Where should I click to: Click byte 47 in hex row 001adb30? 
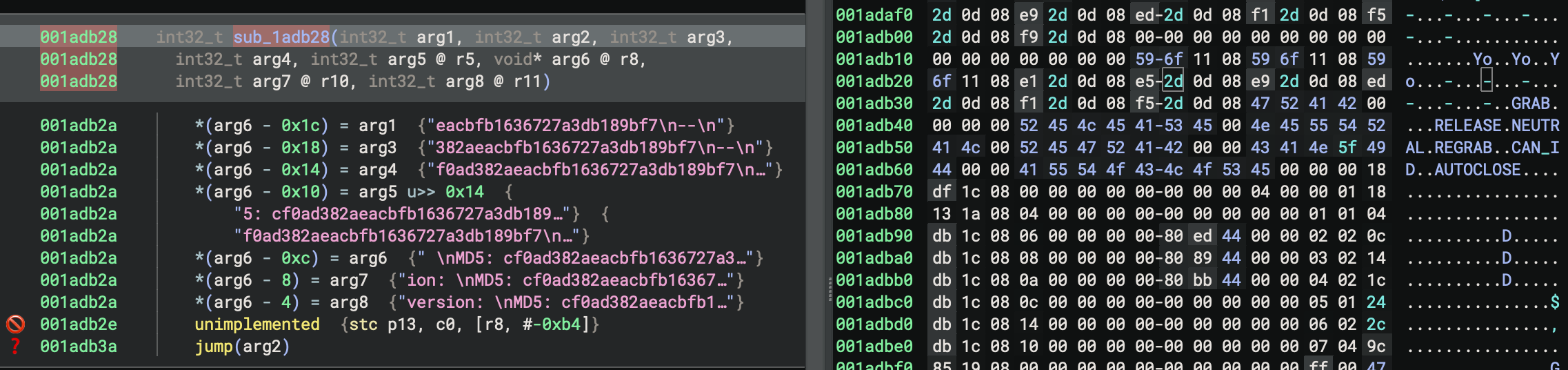(1260, 103)
